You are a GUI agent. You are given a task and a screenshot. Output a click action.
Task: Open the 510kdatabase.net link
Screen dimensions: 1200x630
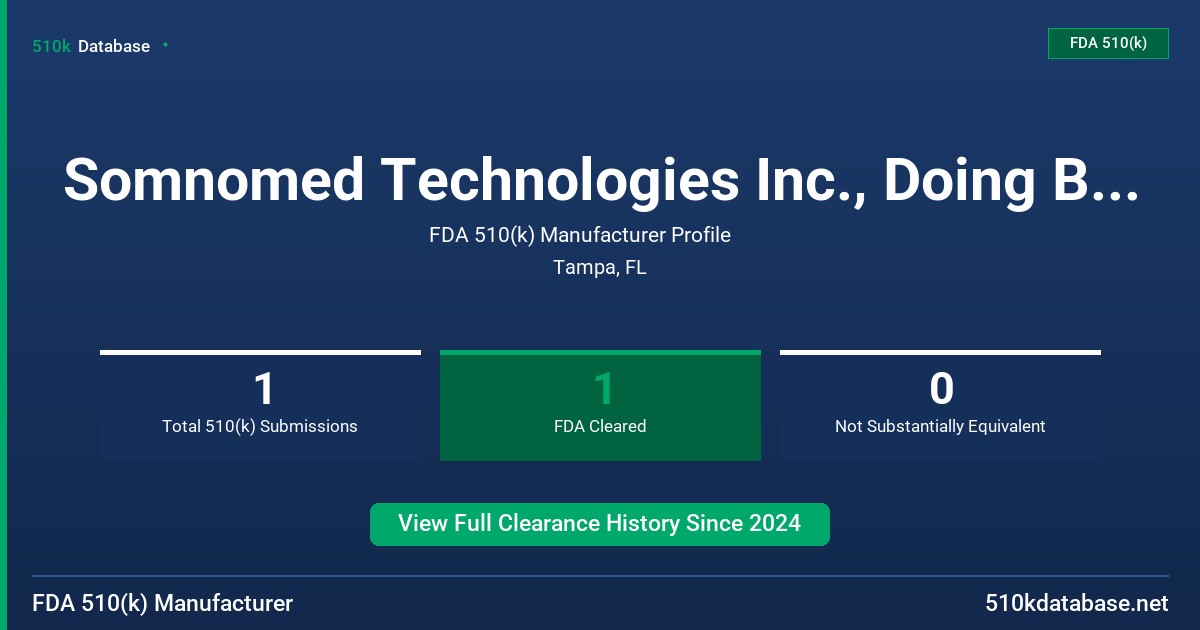[1077, 604]
